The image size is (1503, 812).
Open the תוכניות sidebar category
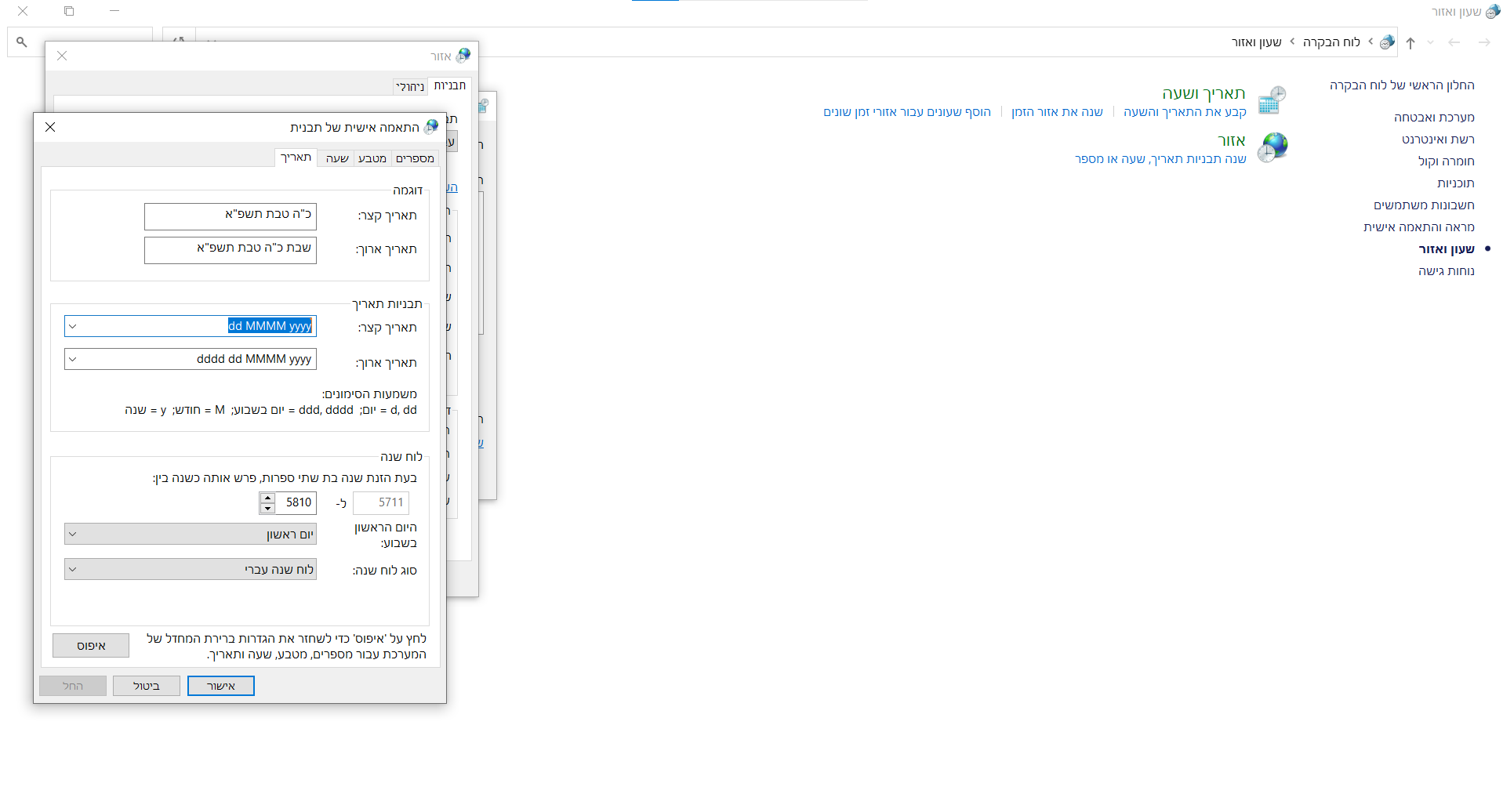(1456, 183)
